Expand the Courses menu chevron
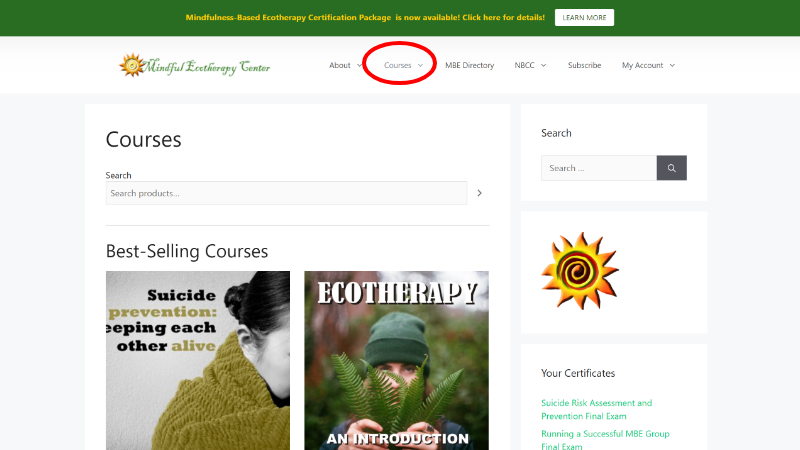This screenshot has width=800, height=450. point(420,65)
